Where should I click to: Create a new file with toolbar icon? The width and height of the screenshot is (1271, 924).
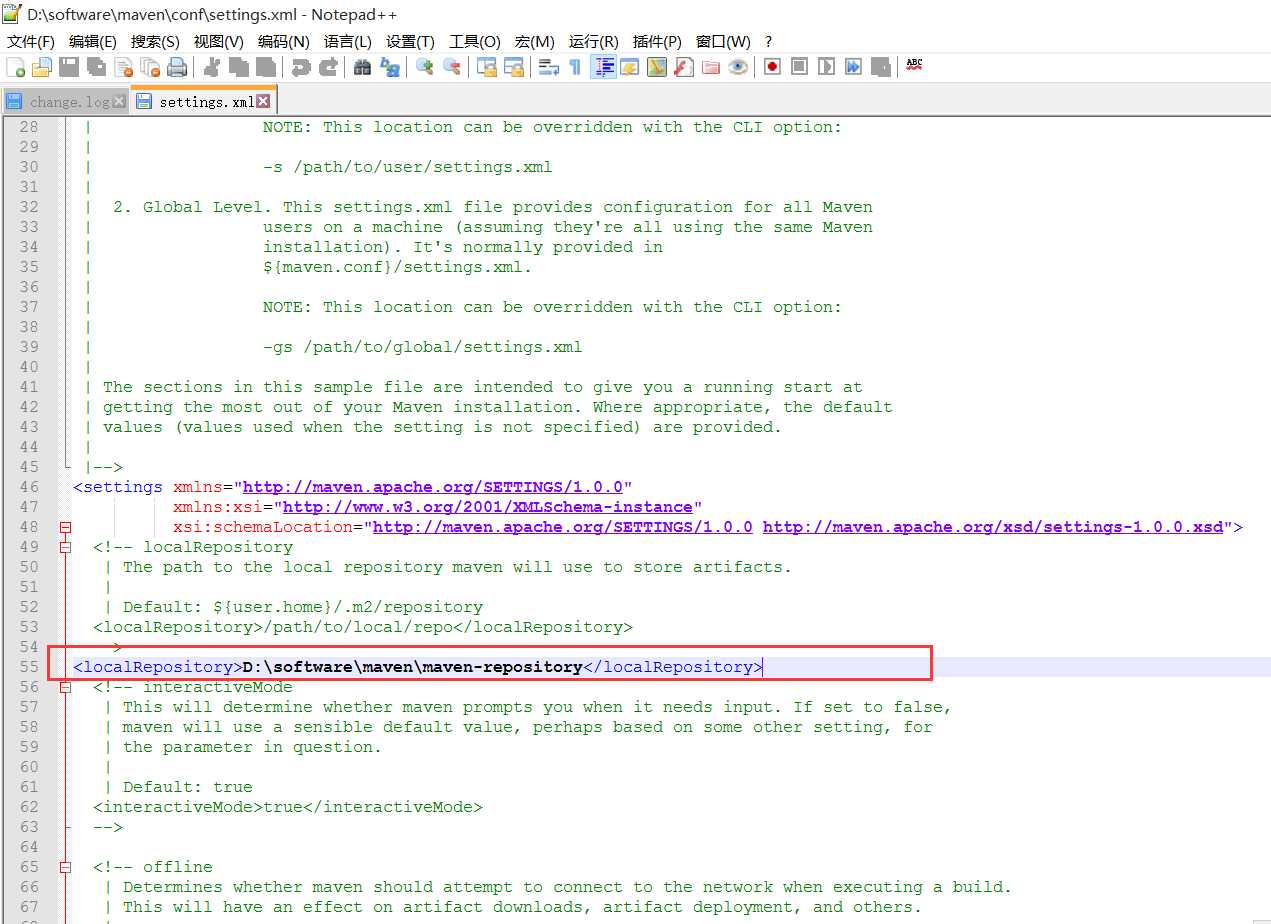tap(16, 67)
